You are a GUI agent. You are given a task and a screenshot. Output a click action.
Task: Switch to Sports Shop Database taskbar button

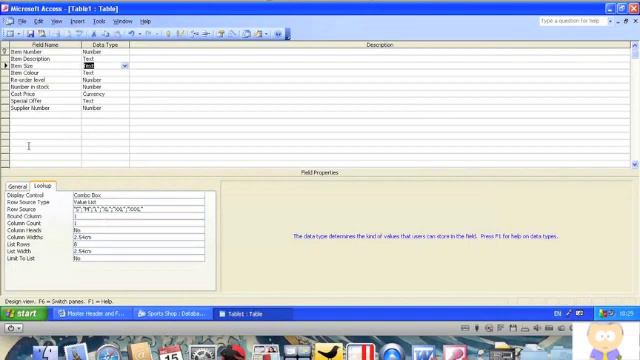(172, 314)
